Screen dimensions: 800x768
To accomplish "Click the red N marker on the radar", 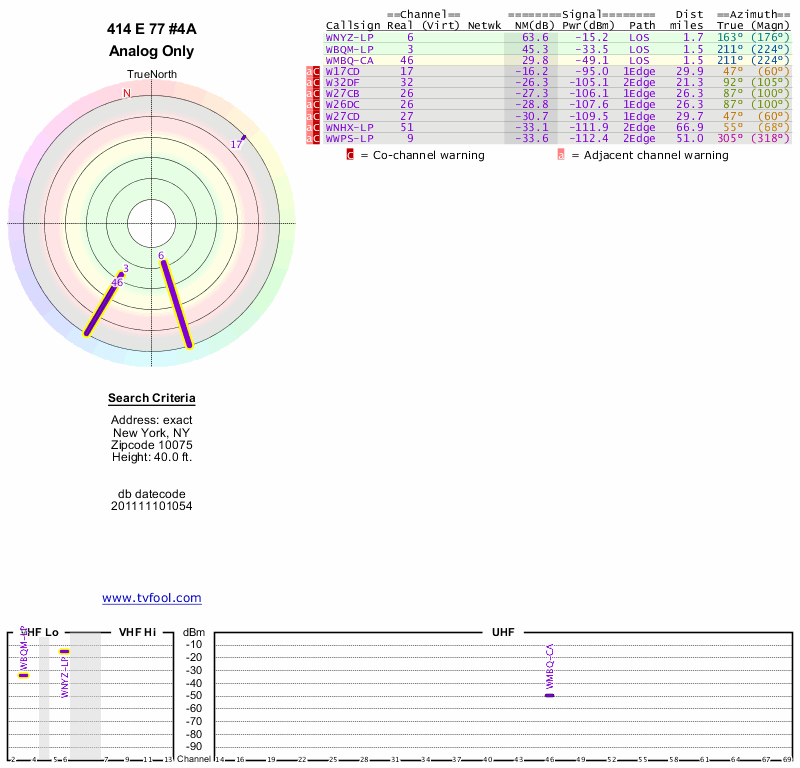I will pos(126,94).
